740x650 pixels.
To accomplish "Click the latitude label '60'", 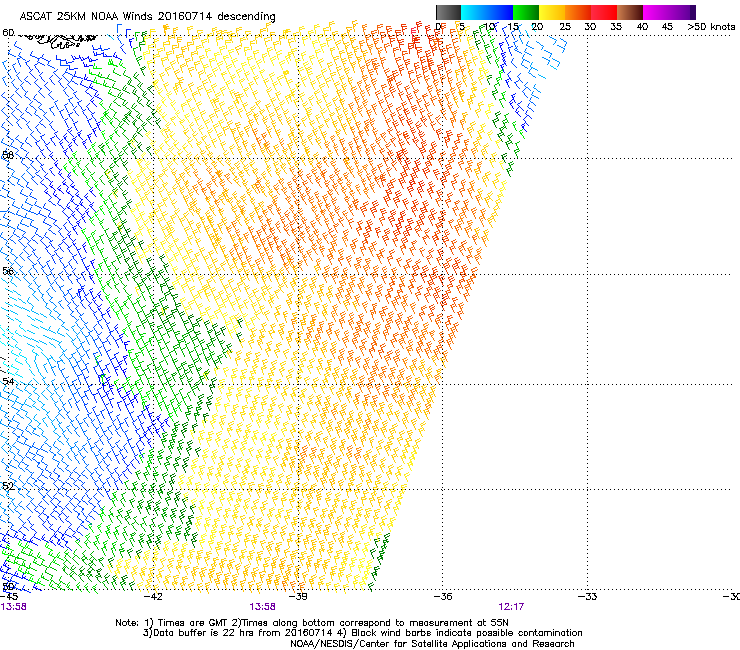I will pyautogui.click(x=8, y=33).
